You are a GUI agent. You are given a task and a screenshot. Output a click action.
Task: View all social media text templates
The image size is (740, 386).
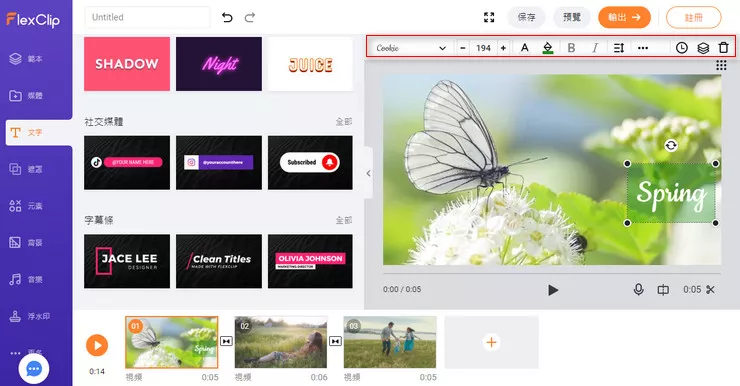coord(344,122)
